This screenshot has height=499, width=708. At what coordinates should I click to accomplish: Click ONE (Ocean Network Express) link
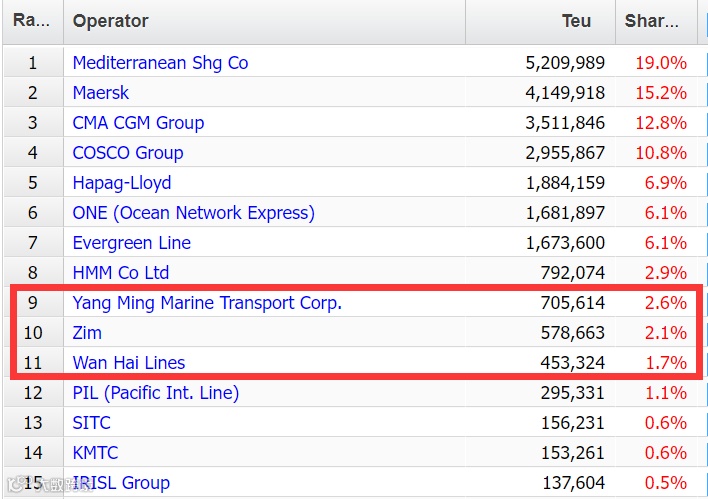tap(193, 213)
